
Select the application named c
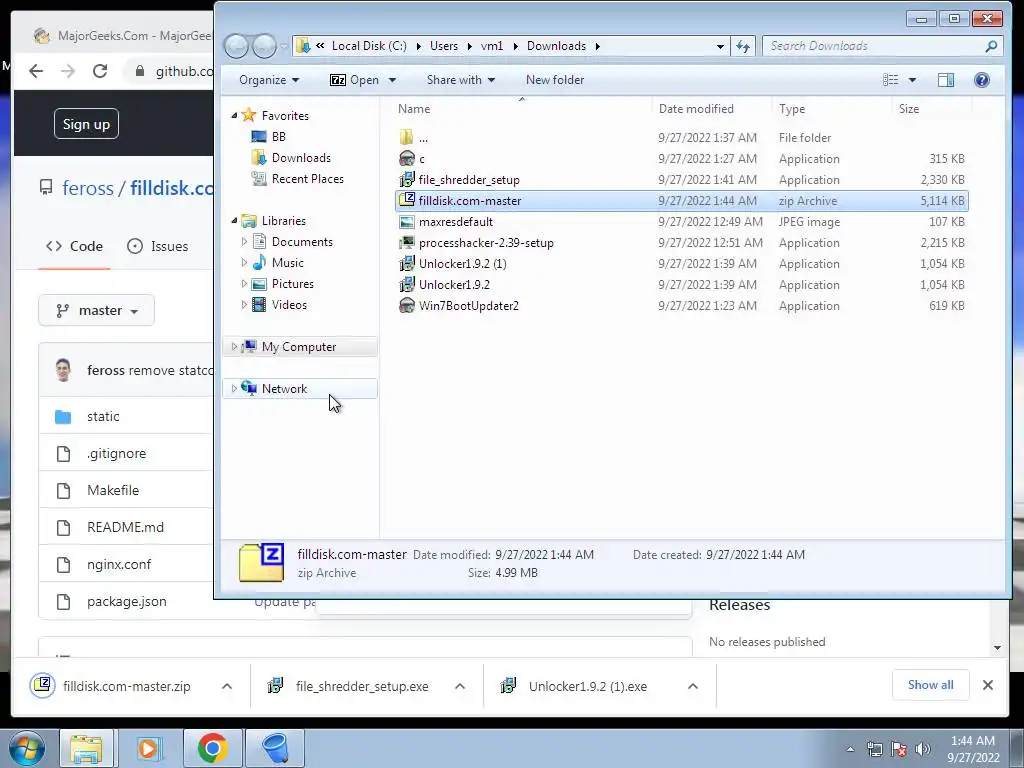[422, 159]
